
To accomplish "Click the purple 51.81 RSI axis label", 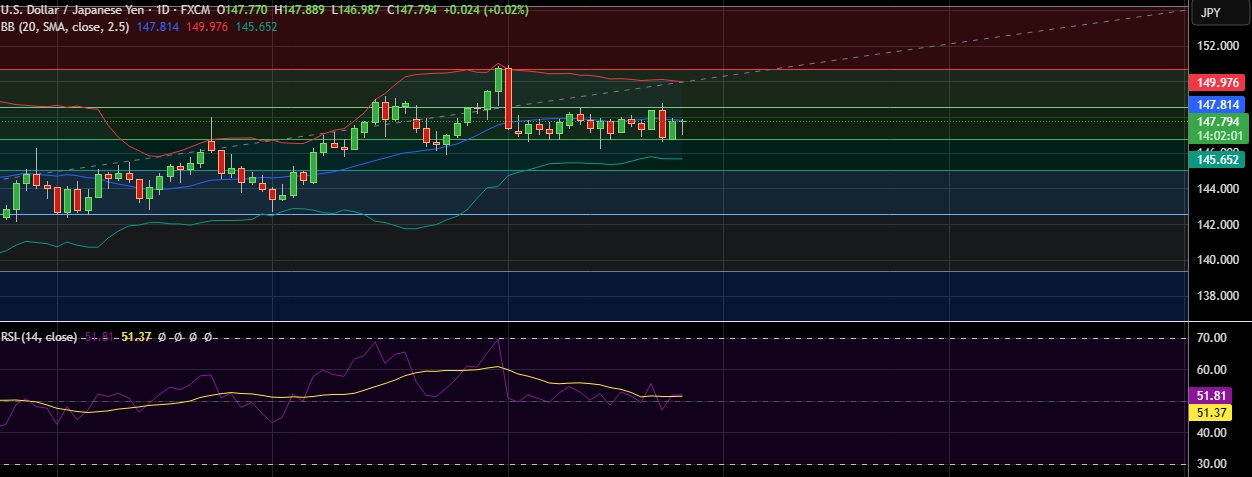I will click(1212, 395).
